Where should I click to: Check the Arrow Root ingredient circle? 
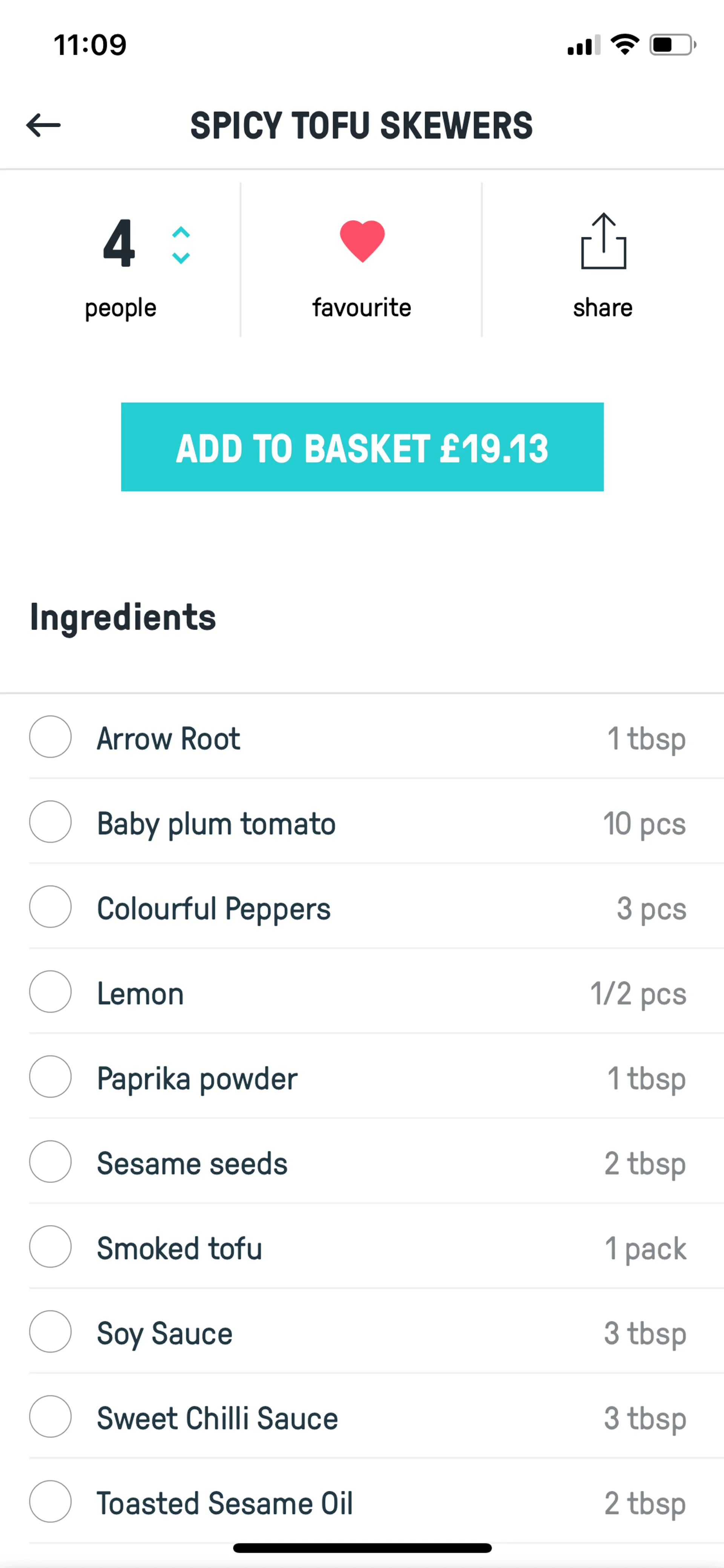pyautogui.click(x=51, y=737)
